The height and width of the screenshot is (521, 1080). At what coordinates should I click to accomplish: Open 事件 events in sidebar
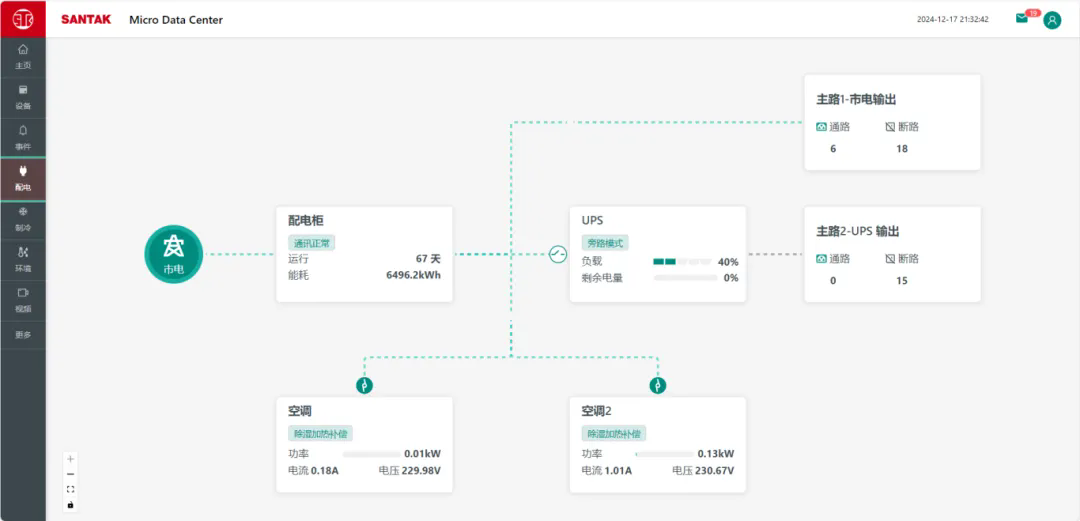pyautogui.click(x=23, y=137)
